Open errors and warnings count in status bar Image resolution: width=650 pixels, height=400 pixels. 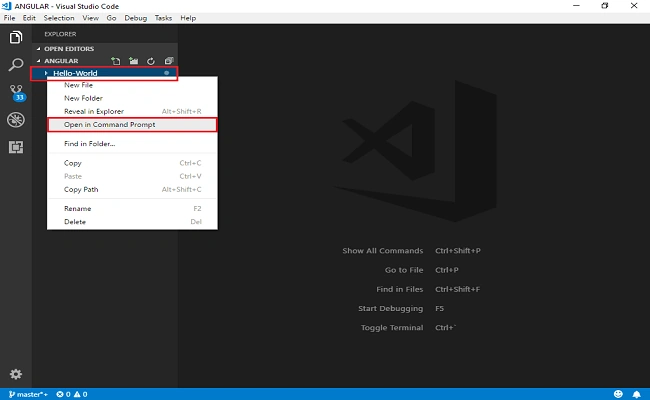click(72, 394)
